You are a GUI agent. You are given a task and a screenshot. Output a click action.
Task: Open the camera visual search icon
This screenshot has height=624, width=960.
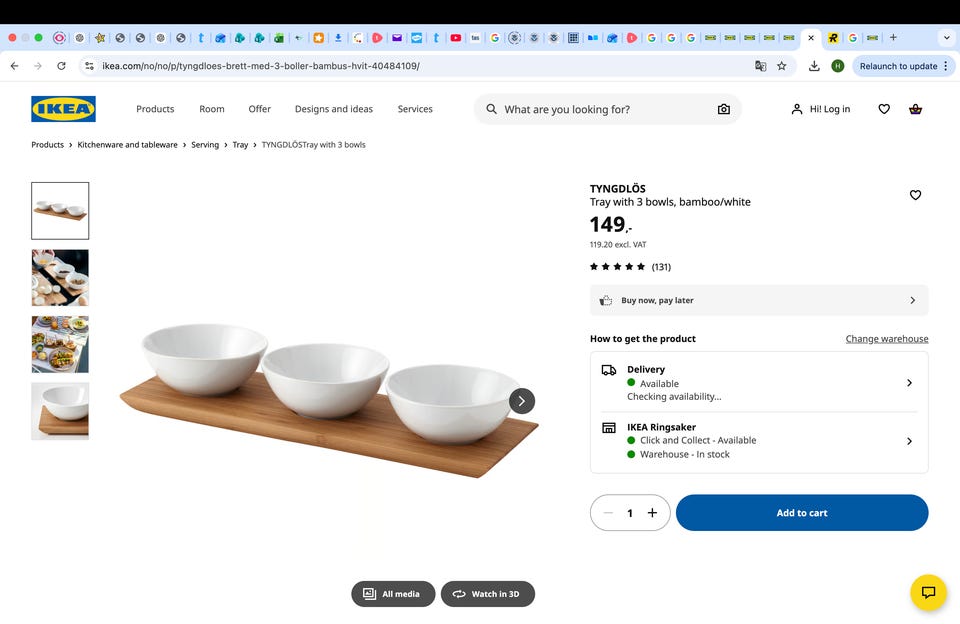pyautogui.click(x=724, y=109)
